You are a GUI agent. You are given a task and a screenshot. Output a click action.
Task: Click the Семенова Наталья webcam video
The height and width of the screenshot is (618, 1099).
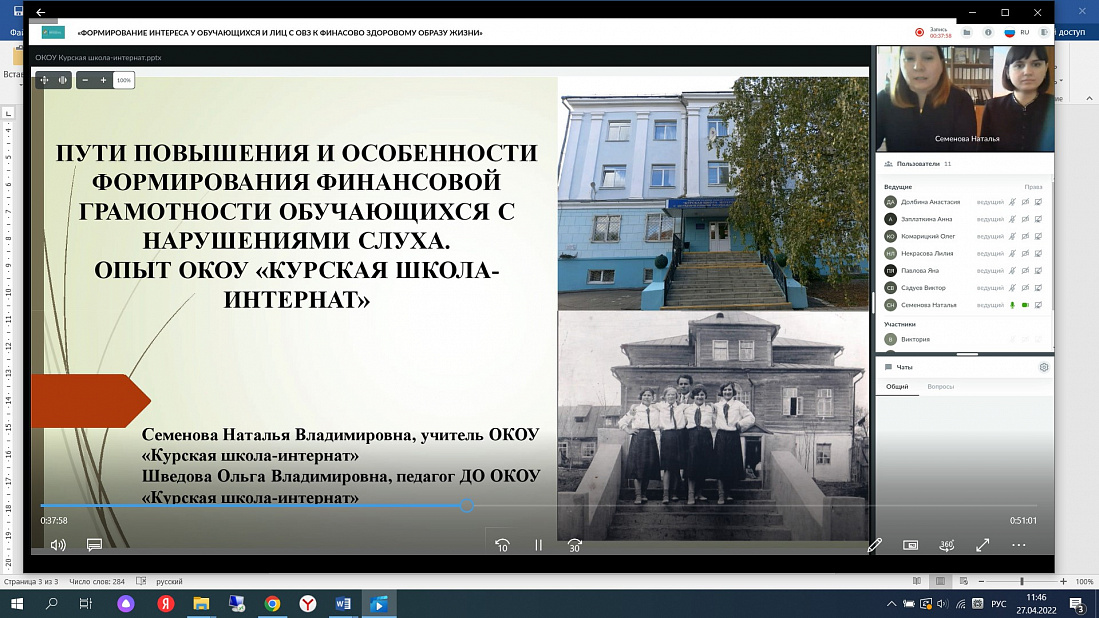(x=965, y=98)
